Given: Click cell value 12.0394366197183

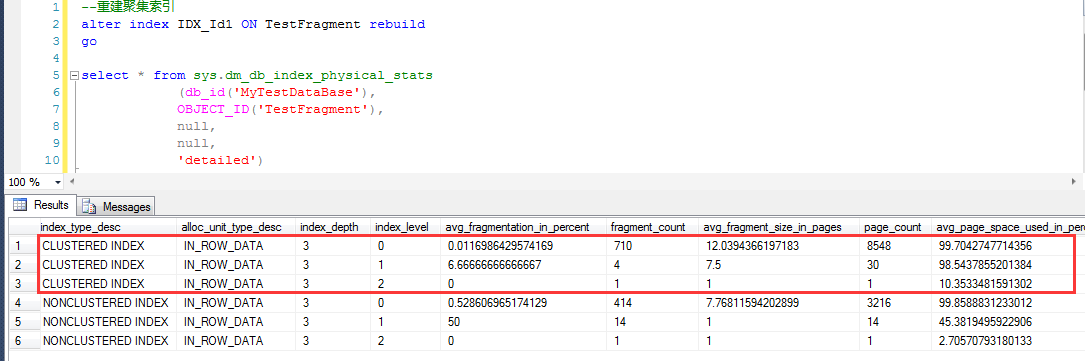Looking at the screenshot, I should [752, 246].
